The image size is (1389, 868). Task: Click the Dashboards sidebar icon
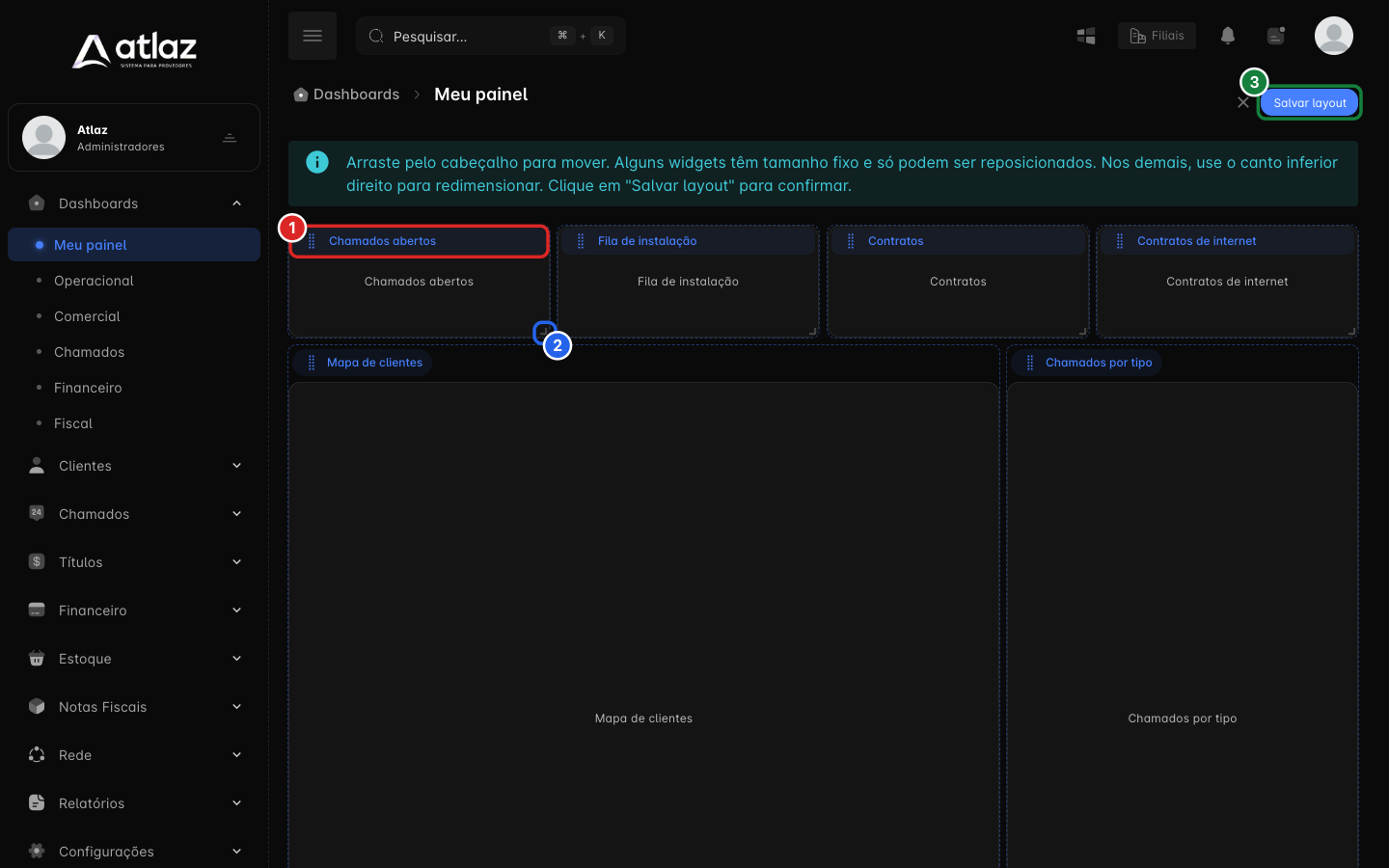tap(37, 203)
